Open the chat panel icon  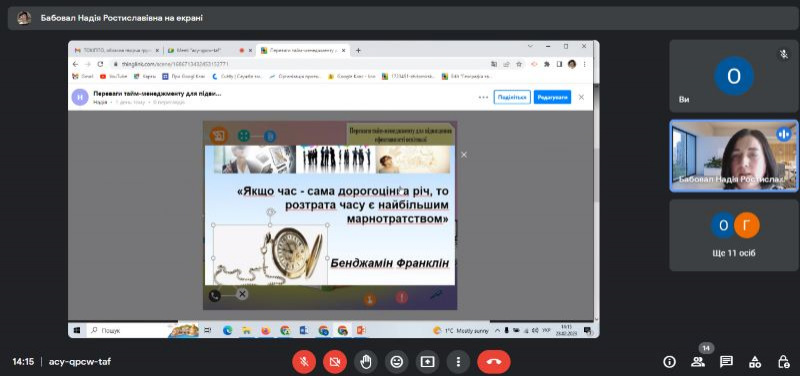click(726, 362)
